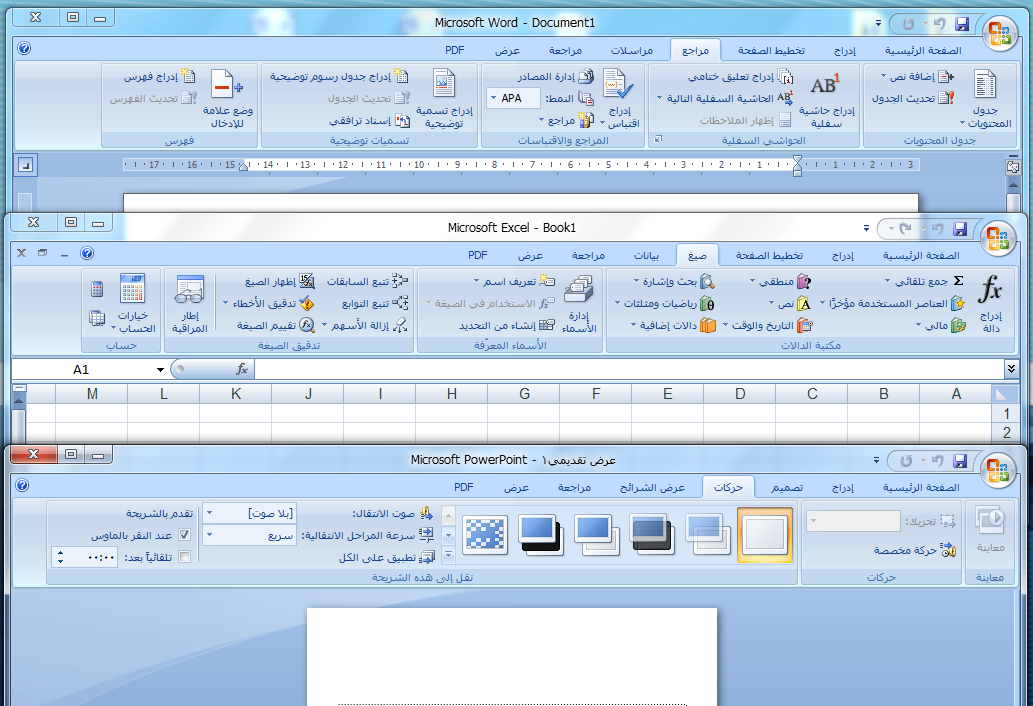The height and width of the screenshot is (706, 1033).
Task: Click Create from Selection in Excel
Action: (507, 325)
